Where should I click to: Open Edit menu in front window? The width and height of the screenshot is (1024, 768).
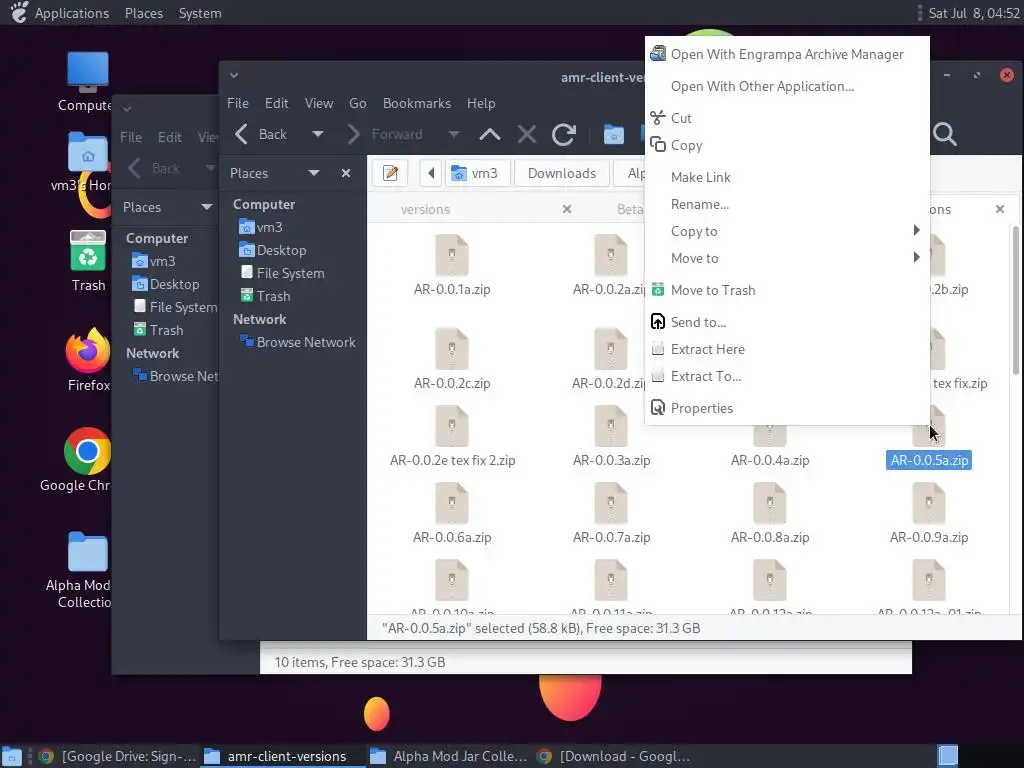tap(276, 103)
